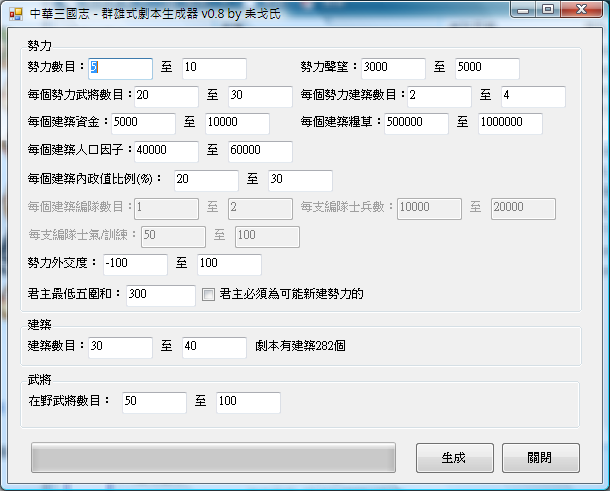The width and height of the screenshot is (610, 491).
Task: Click 每個勢力建築數目 minimum field 2
Action: (440, 96)
